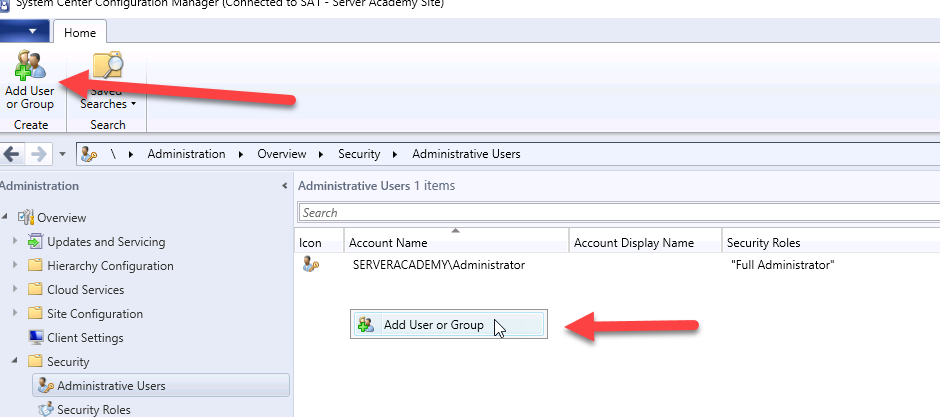Open the navigation history dropdown arrow
Image resolution: width=940 pixels, height=417 pixels.
62,155
